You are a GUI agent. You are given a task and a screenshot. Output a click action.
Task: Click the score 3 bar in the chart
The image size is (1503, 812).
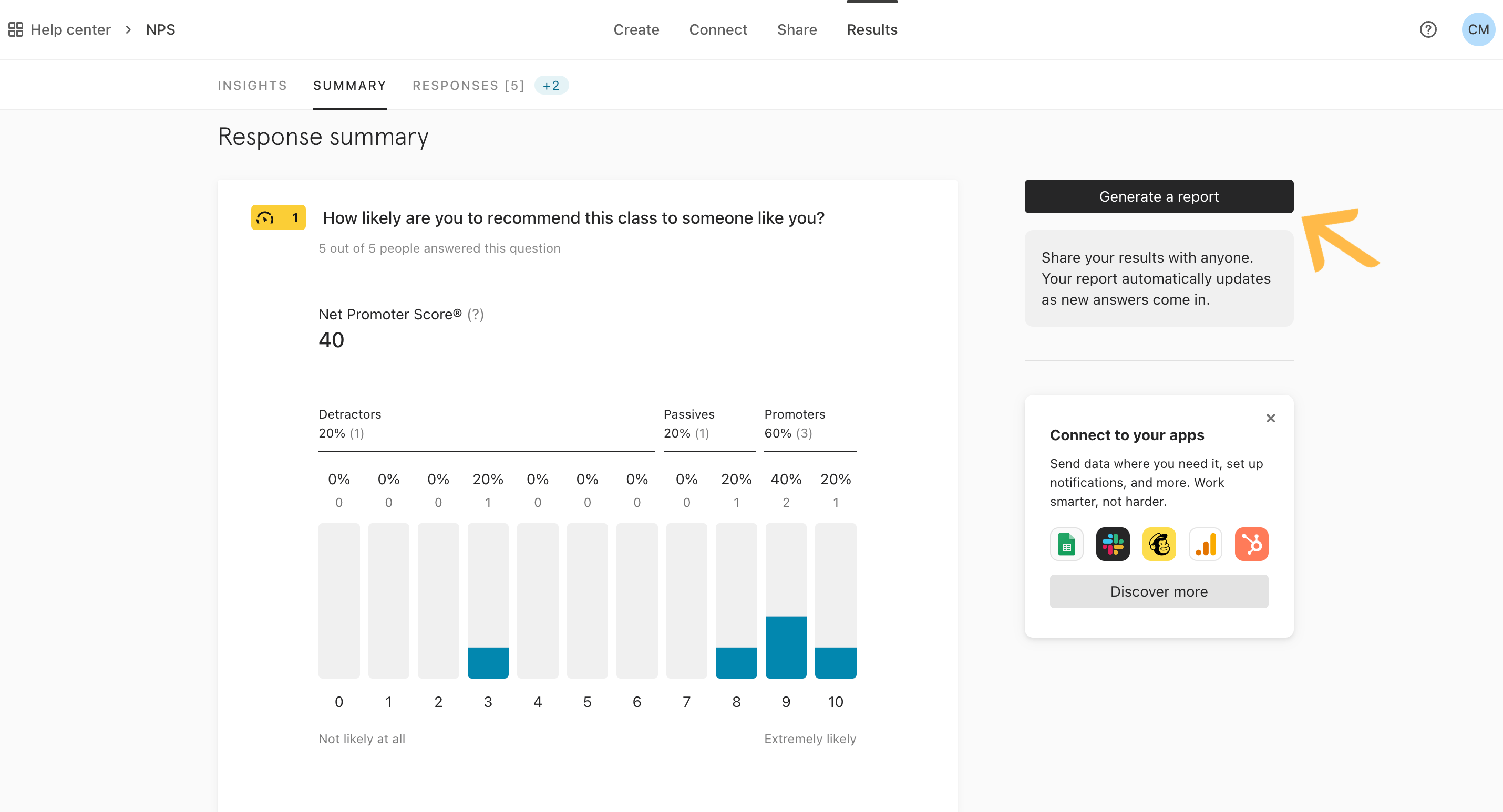pos(488,601)
